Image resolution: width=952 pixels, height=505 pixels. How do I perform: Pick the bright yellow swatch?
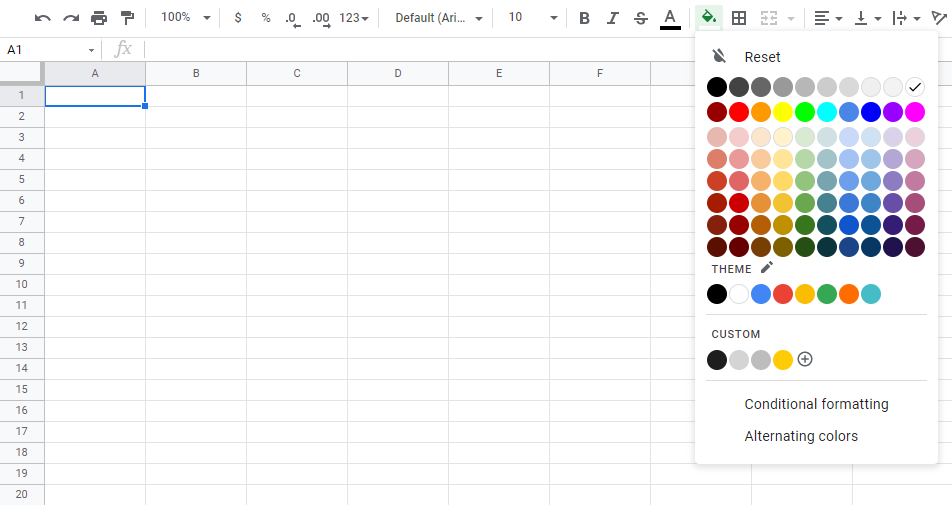point(783,112)
